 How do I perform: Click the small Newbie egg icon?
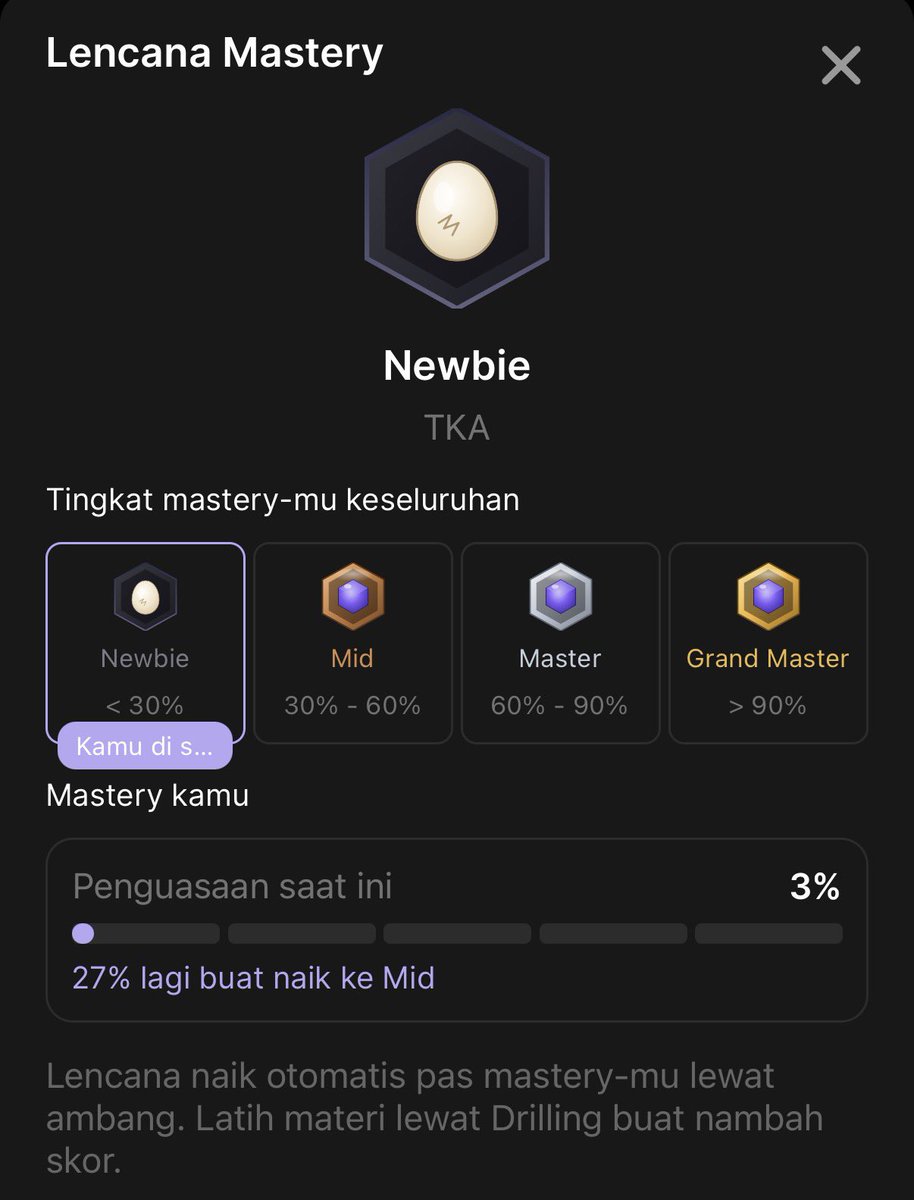(x=145, y=596)
